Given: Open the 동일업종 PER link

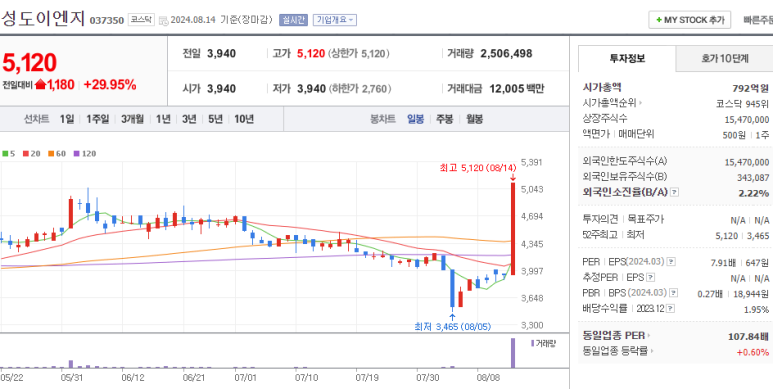Looking at the screenshot, I should pyautogui.click(x=616, y=336).
